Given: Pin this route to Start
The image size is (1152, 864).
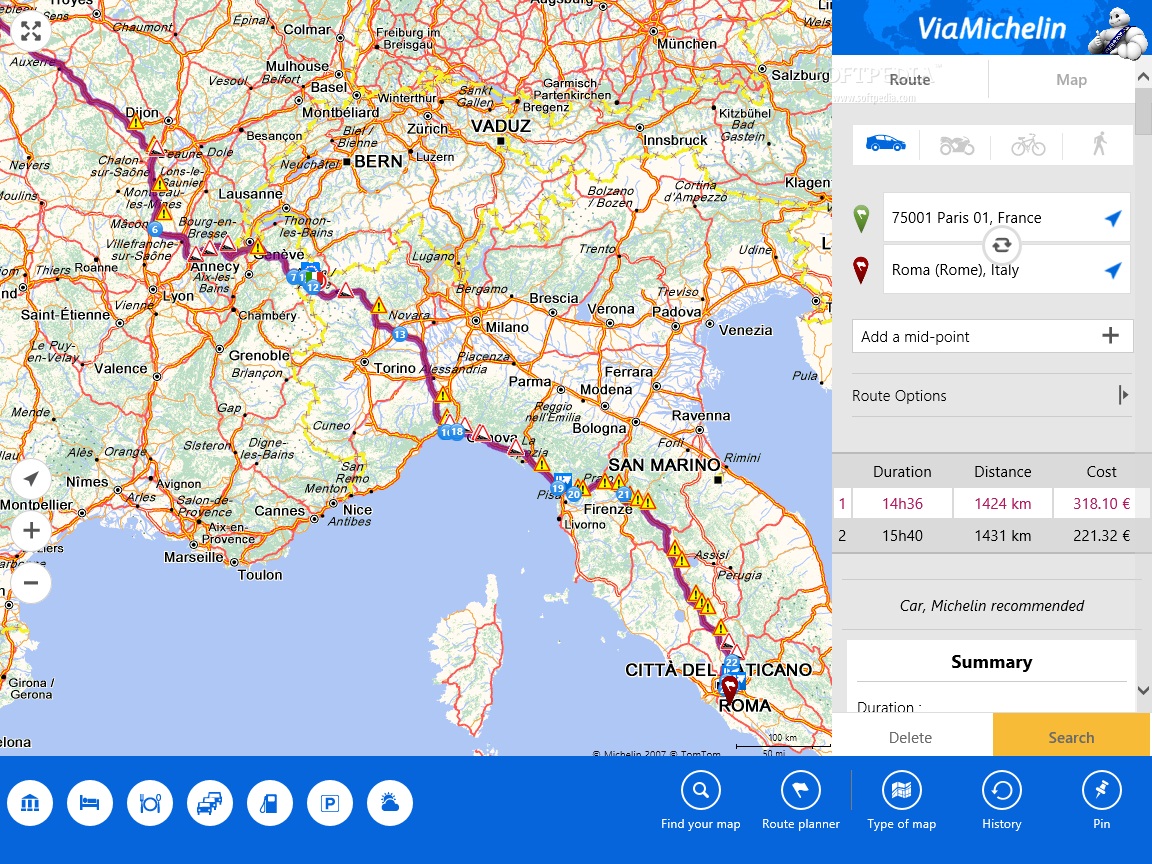Looking at the screenshot, I should (1101, 801).
